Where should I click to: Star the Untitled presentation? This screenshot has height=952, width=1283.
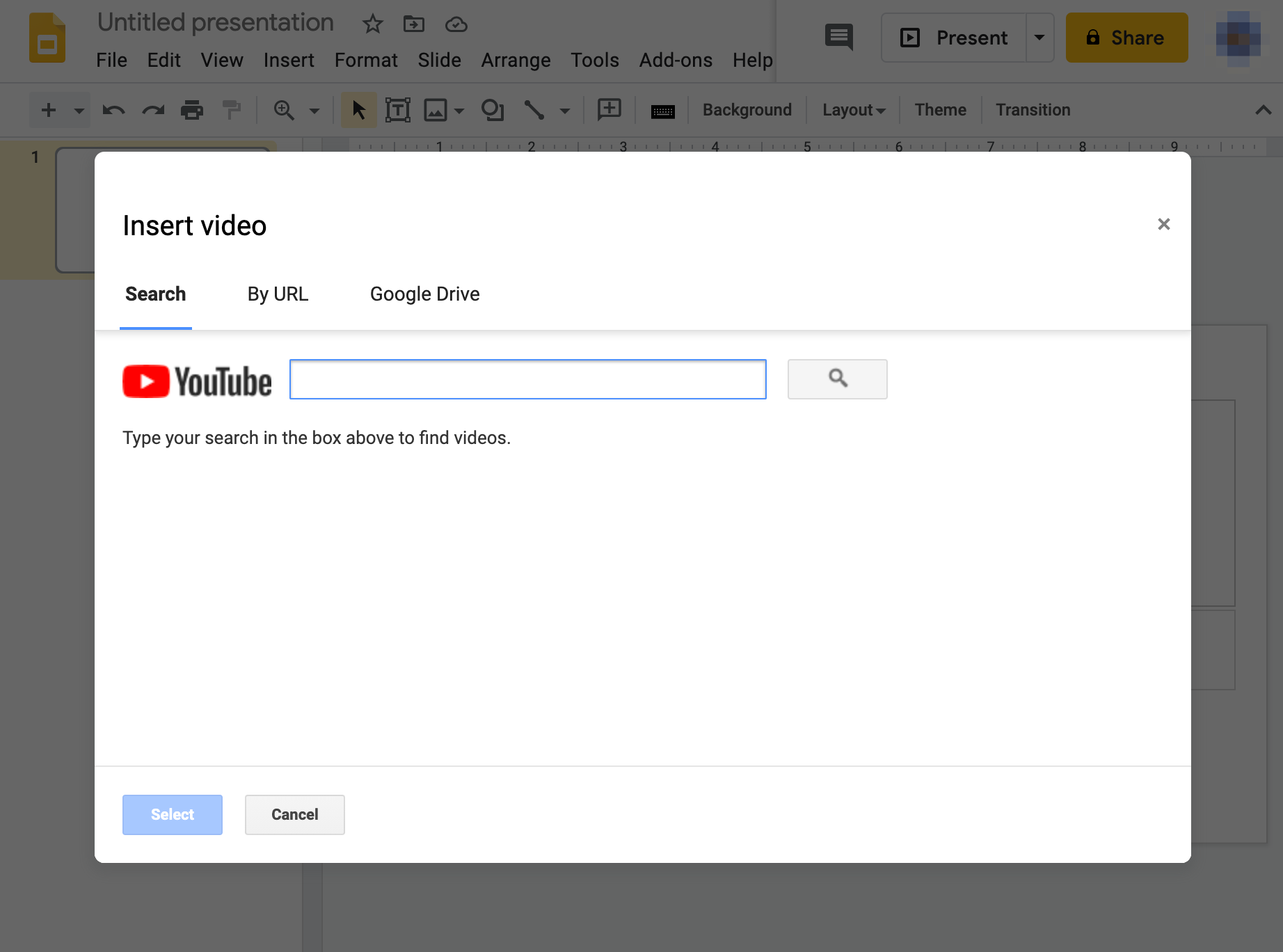(373, 24)
